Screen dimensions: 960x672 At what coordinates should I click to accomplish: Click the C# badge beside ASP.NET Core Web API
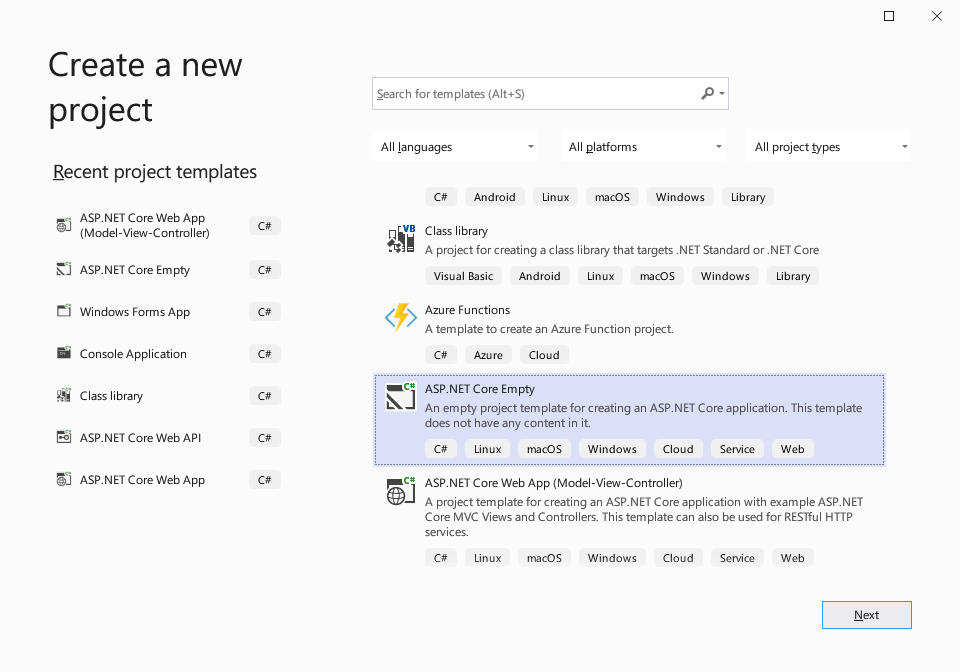264,438
